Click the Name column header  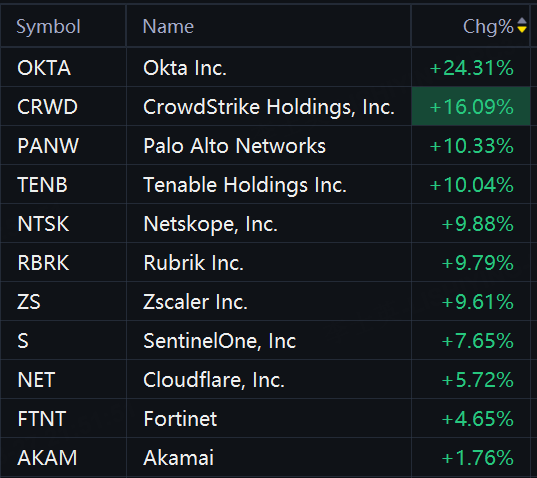[168, 26]
